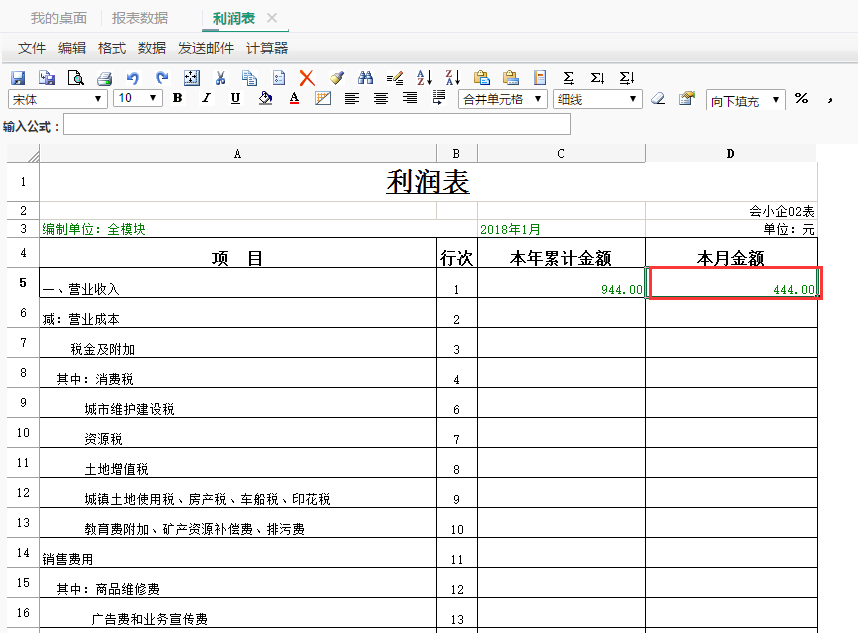
Task: Click the select-all corner of the sheet
Action: pos(23,153)
